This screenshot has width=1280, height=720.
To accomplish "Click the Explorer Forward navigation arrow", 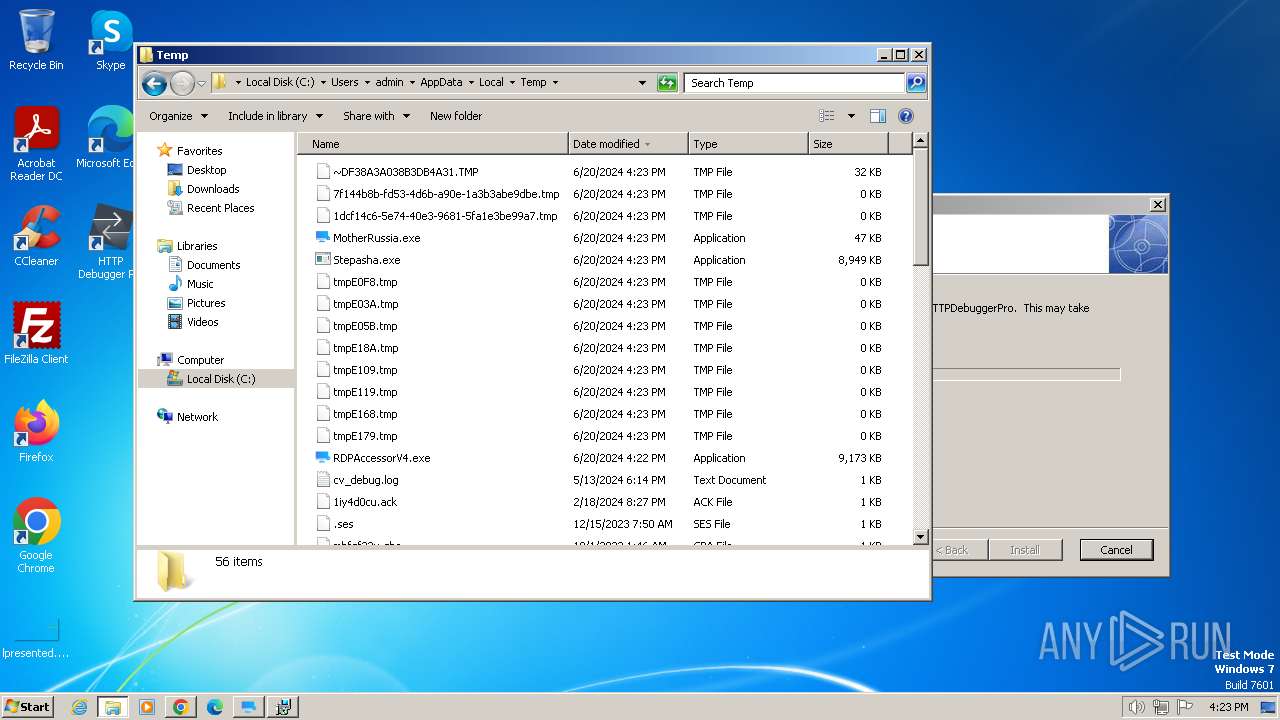I will (182, 83).
